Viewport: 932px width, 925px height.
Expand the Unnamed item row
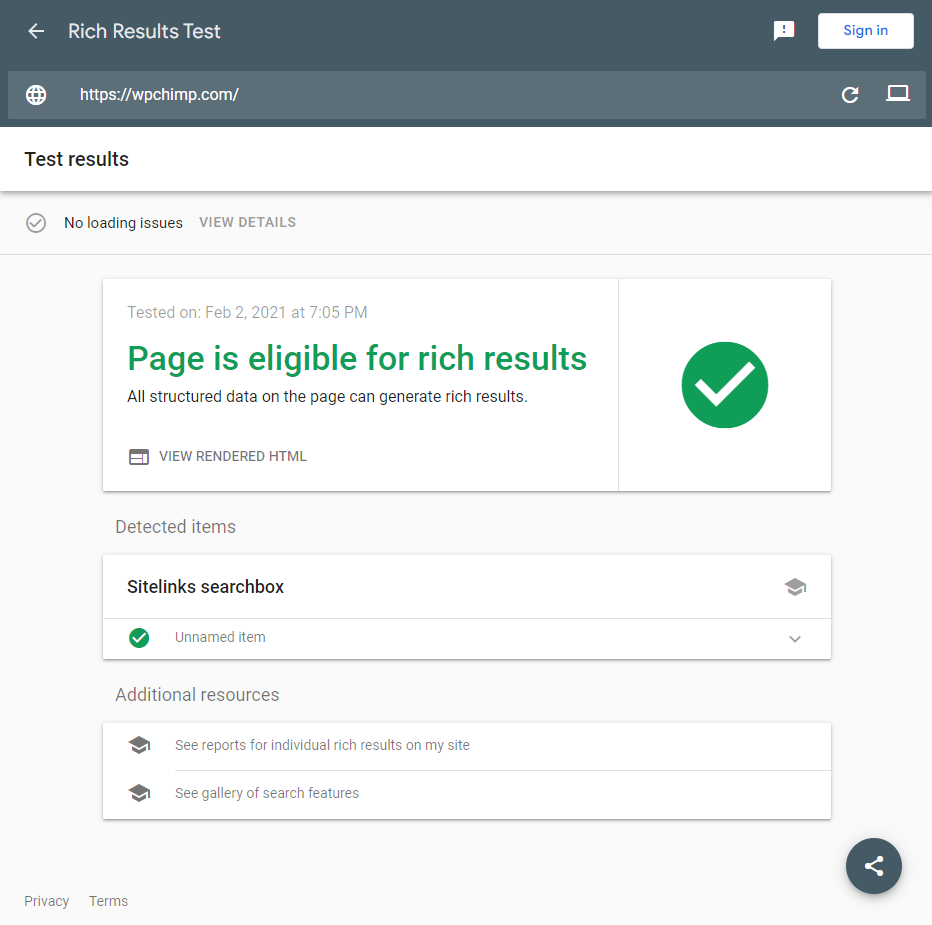467,638
